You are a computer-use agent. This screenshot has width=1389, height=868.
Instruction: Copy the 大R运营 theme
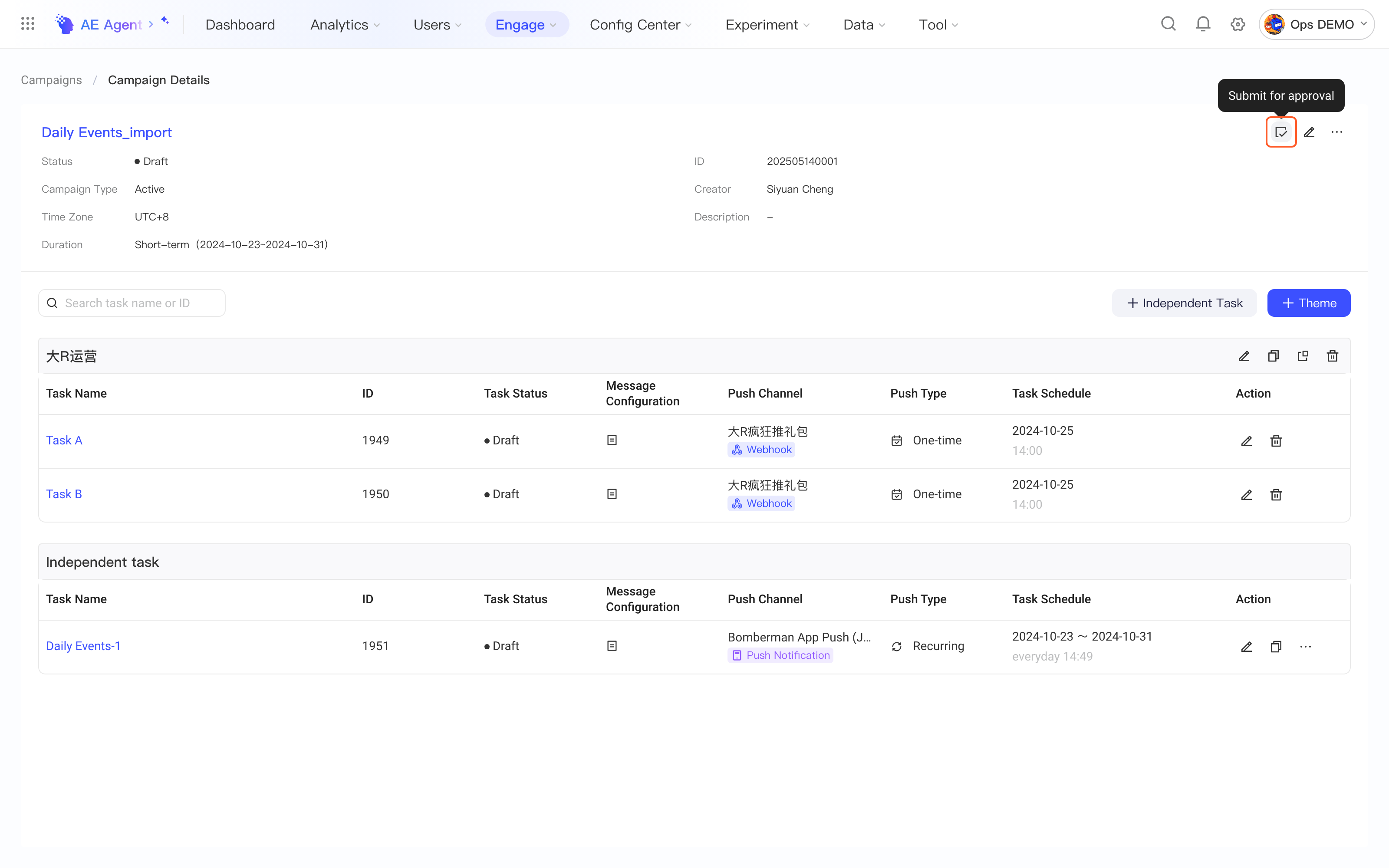(x=1273, y=356)
